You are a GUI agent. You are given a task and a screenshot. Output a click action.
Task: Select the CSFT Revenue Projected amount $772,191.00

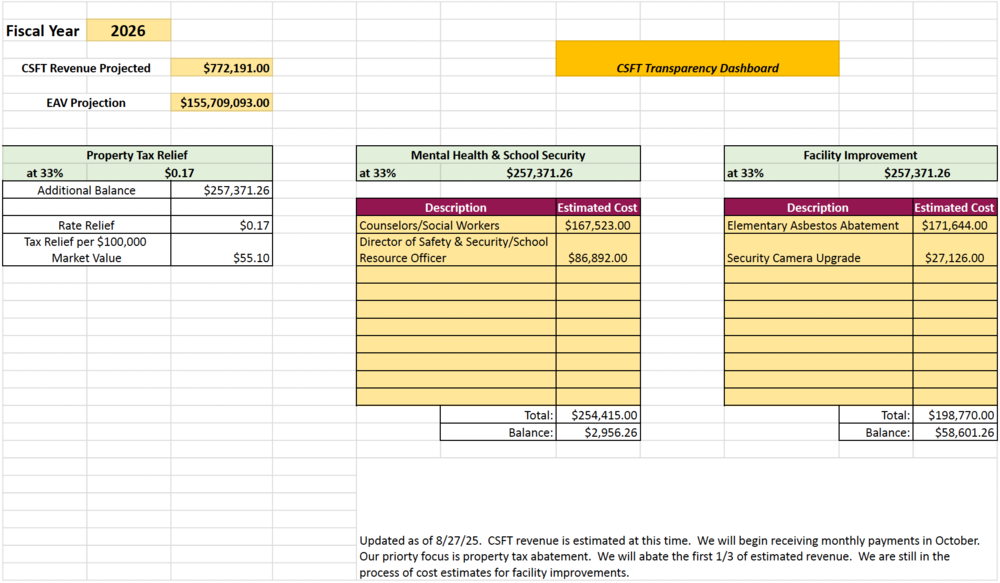point(221,68)
